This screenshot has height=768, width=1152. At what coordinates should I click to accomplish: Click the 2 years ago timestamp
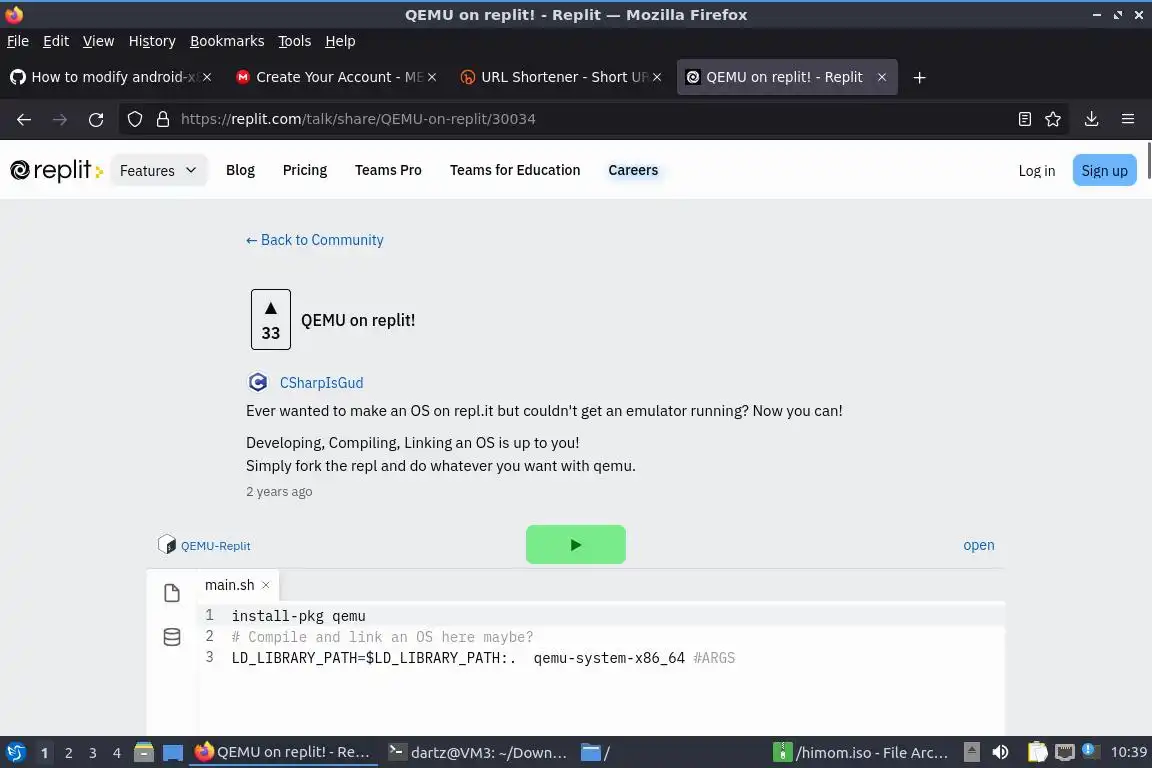(279, 492)
